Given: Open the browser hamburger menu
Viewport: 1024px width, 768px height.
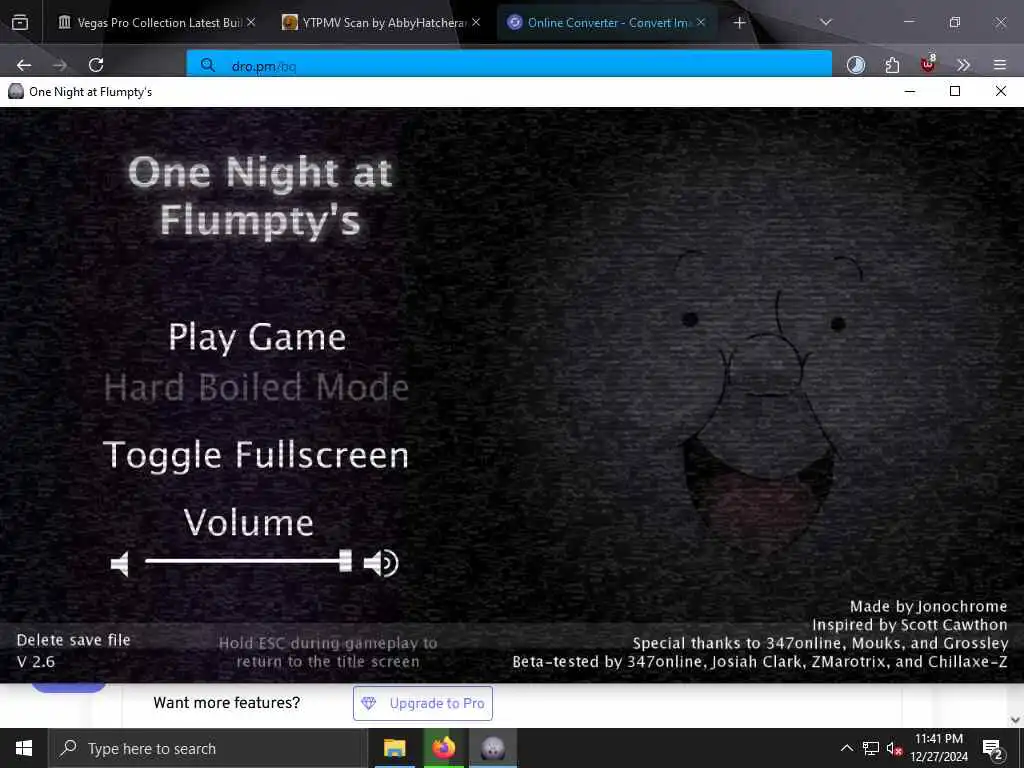Looking at the screenshot, I should (x=1000, y=65).
